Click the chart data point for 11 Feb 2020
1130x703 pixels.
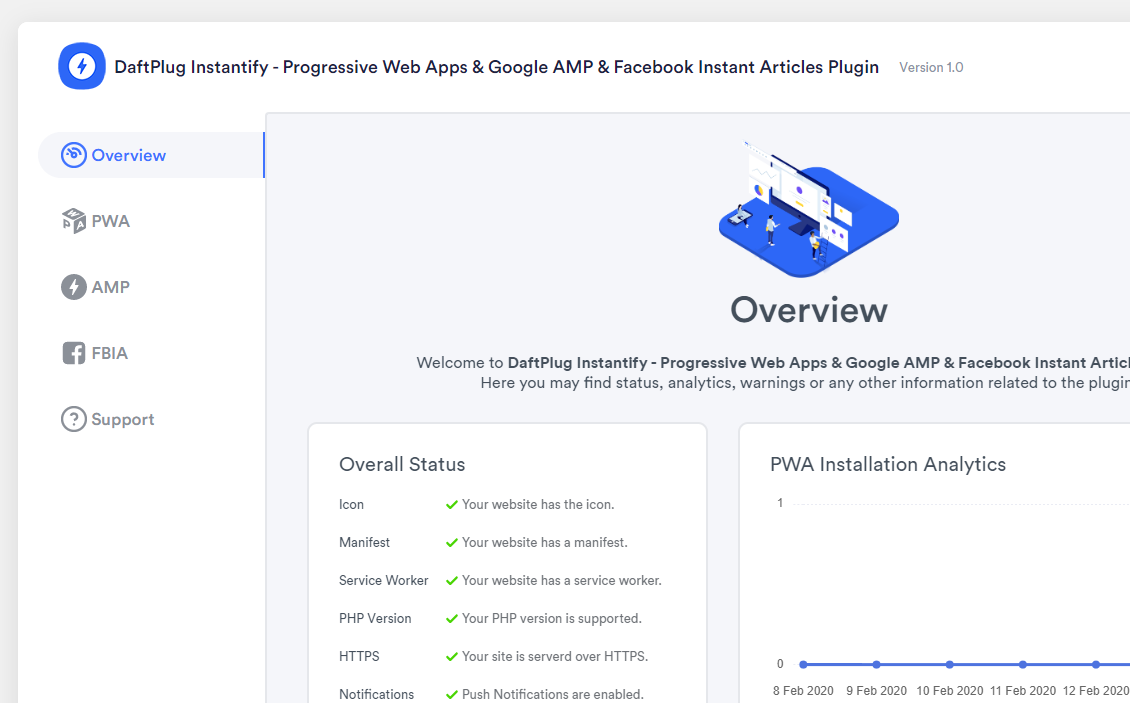[1023, 664]
